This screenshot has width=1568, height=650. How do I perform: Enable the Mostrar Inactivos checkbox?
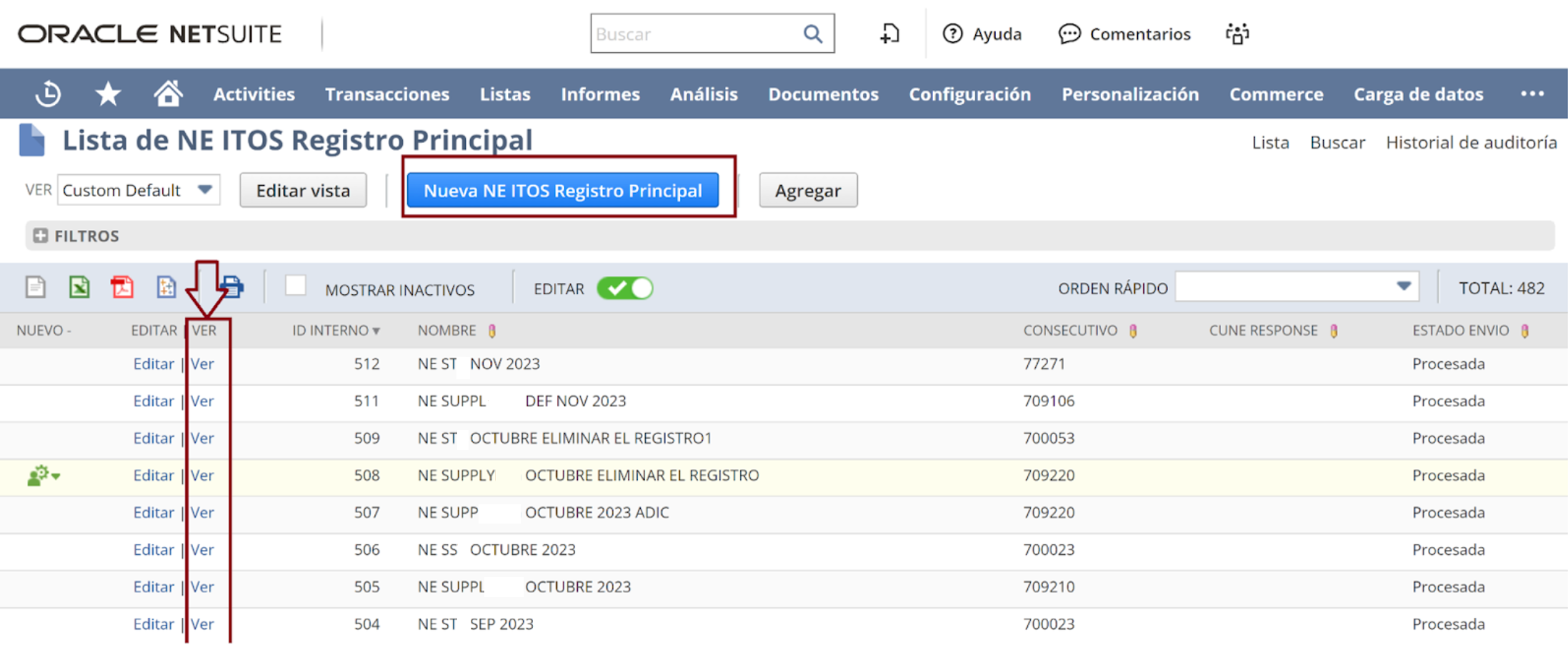[x=295, y=286]
